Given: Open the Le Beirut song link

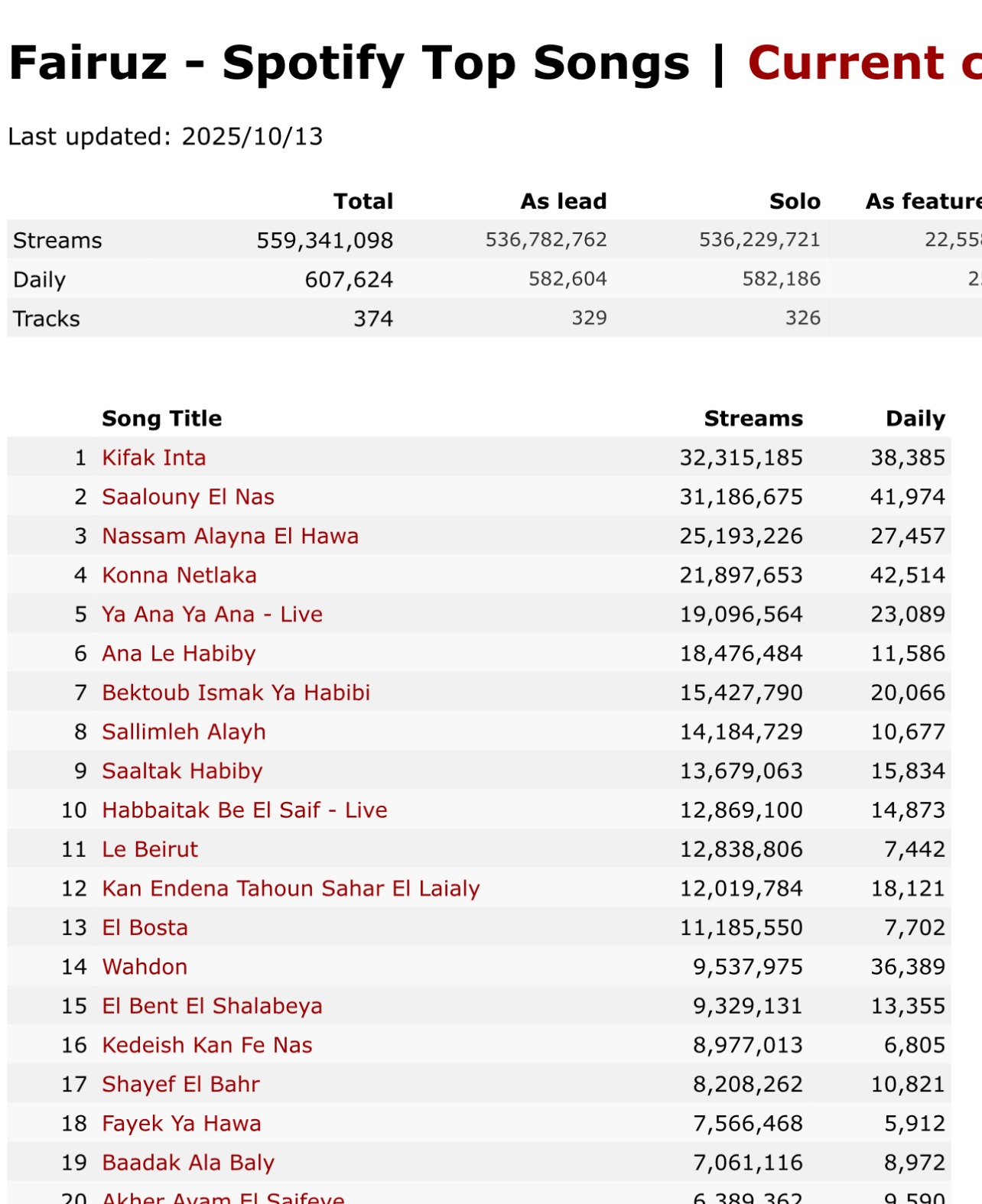Looking at the screenshot, I should pos(150,849).
